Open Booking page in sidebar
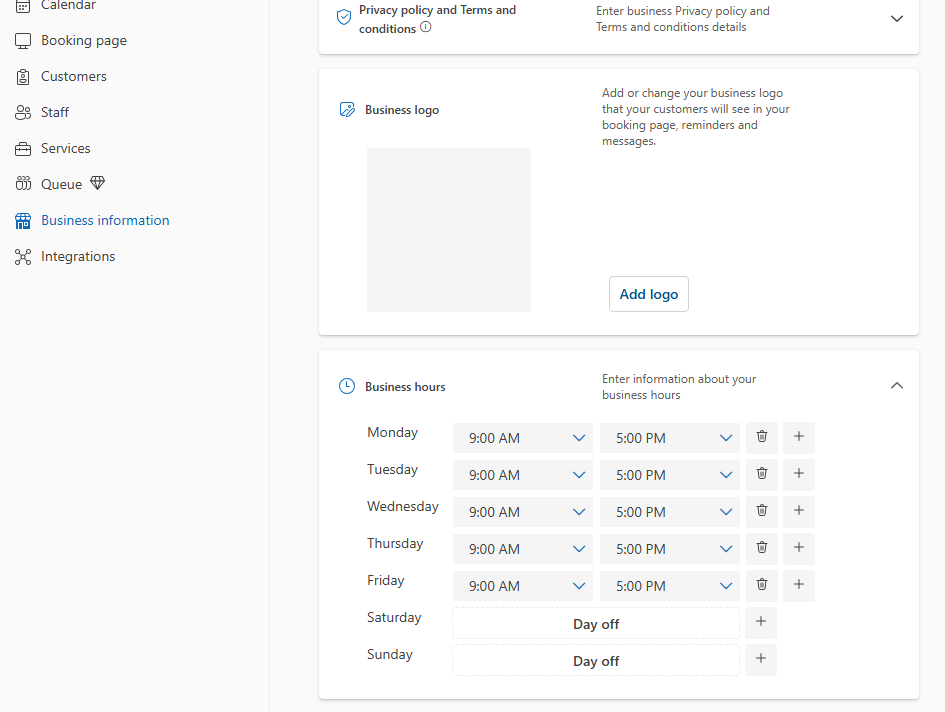This screenshot has width=945, height=712. [x=84, y=40]
